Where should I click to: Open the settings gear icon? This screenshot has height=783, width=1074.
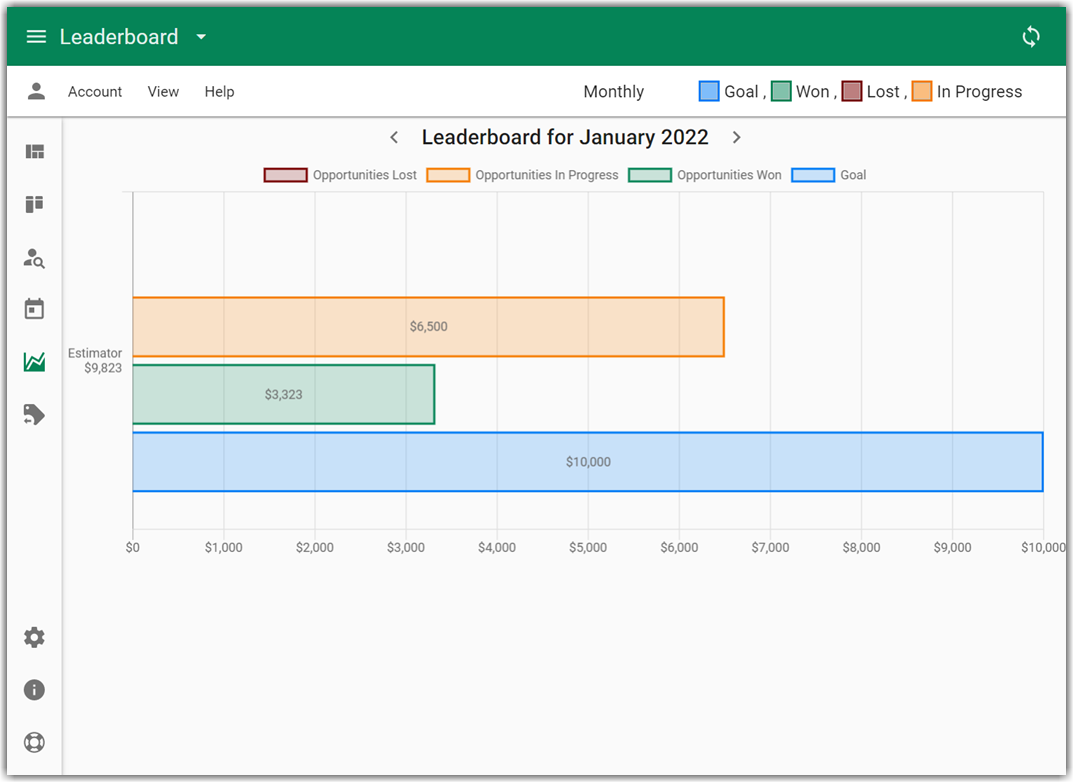pos(34,638)
